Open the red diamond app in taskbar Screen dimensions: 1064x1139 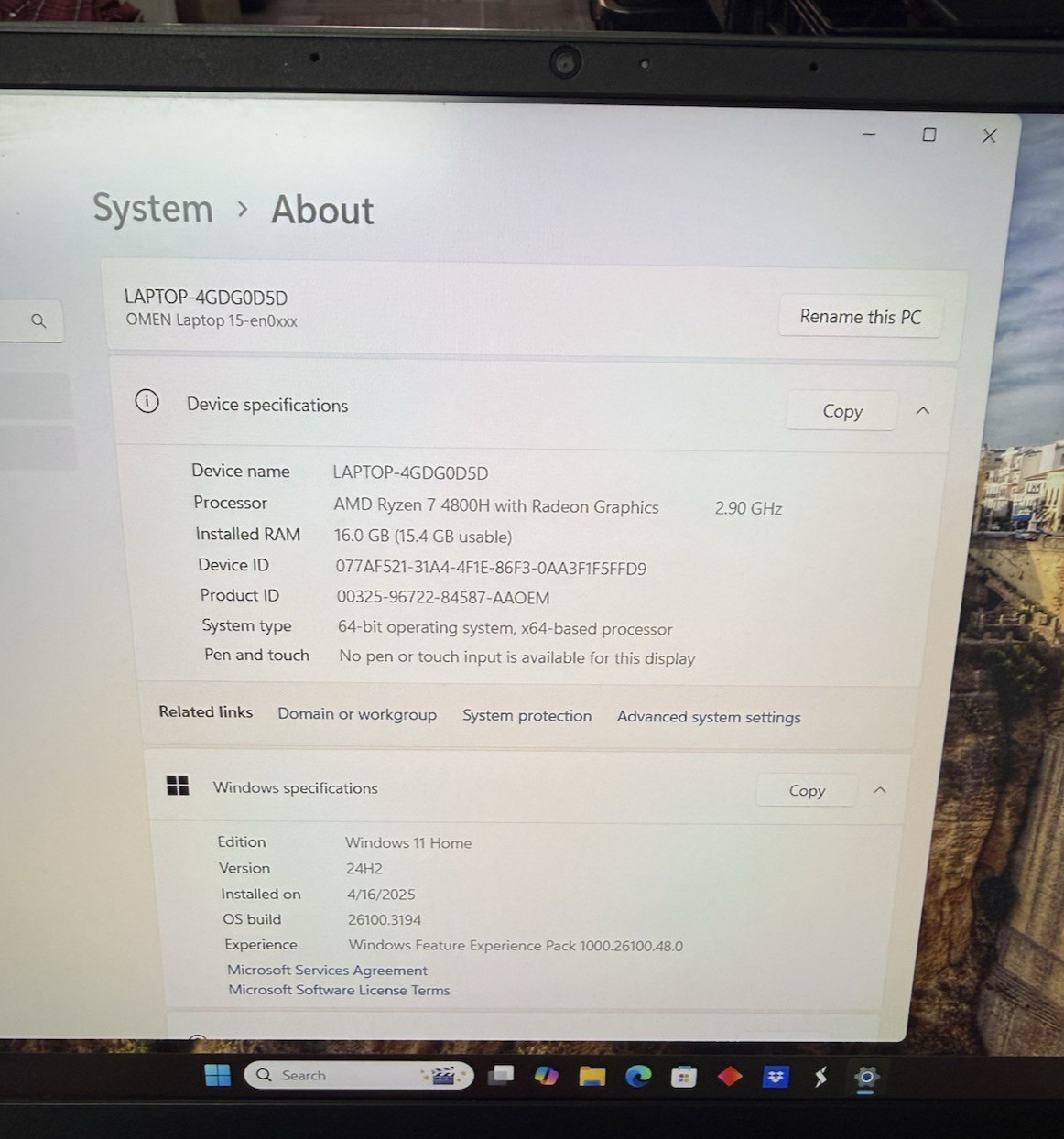730,1076
